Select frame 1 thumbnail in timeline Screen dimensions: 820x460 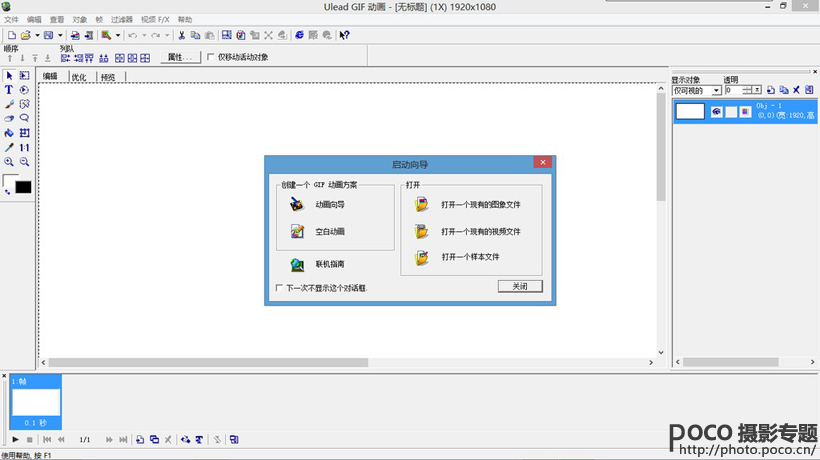point(36,401)
